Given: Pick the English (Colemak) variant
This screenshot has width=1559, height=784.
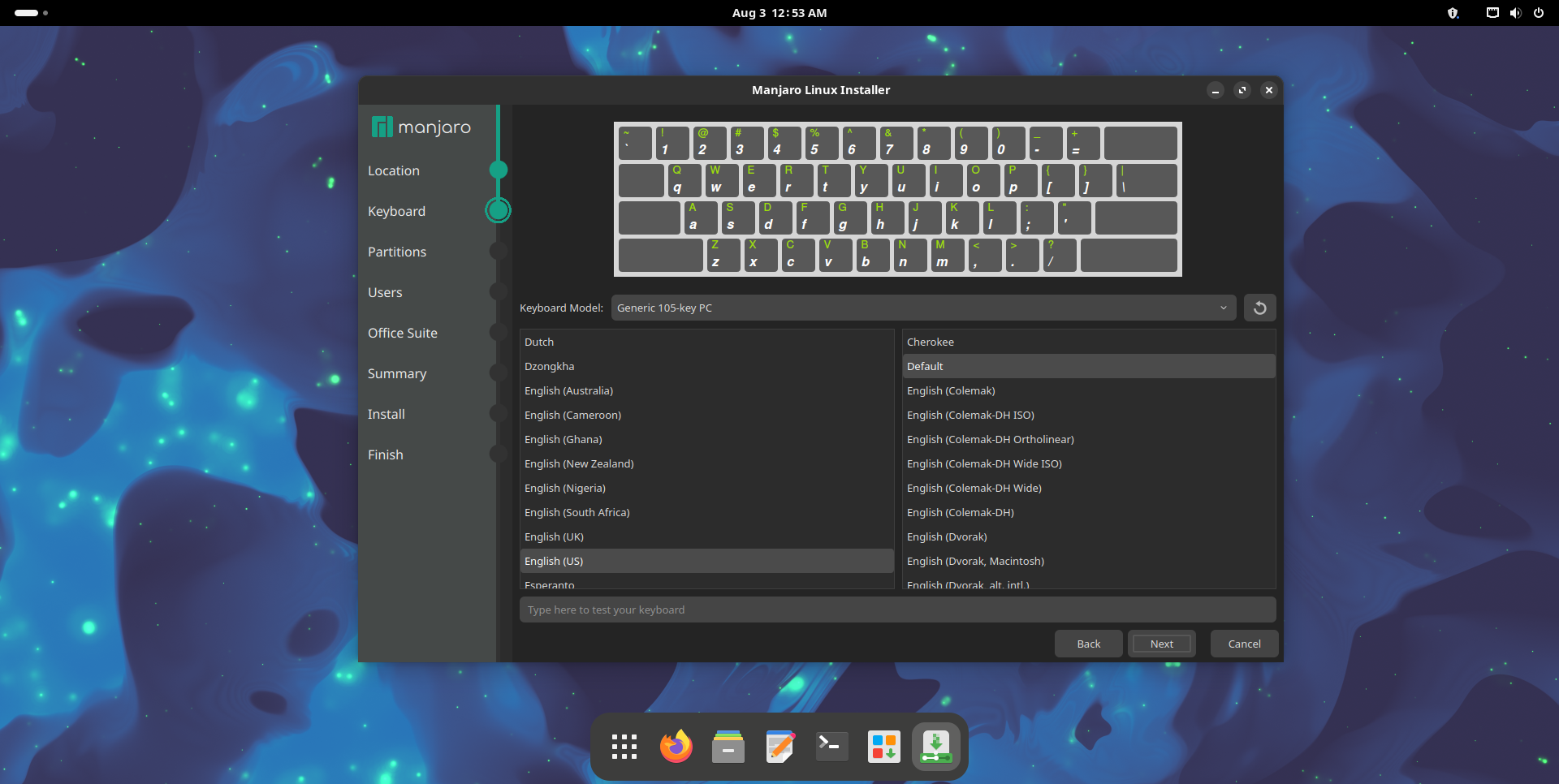Looking at the screenshot, I should point(1089,390).
